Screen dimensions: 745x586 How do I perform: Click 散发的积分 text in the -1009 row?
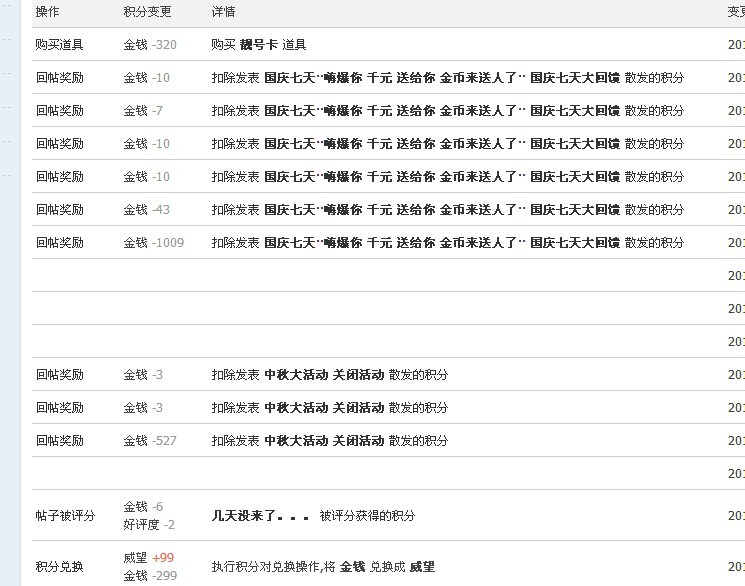coord(654,243)
